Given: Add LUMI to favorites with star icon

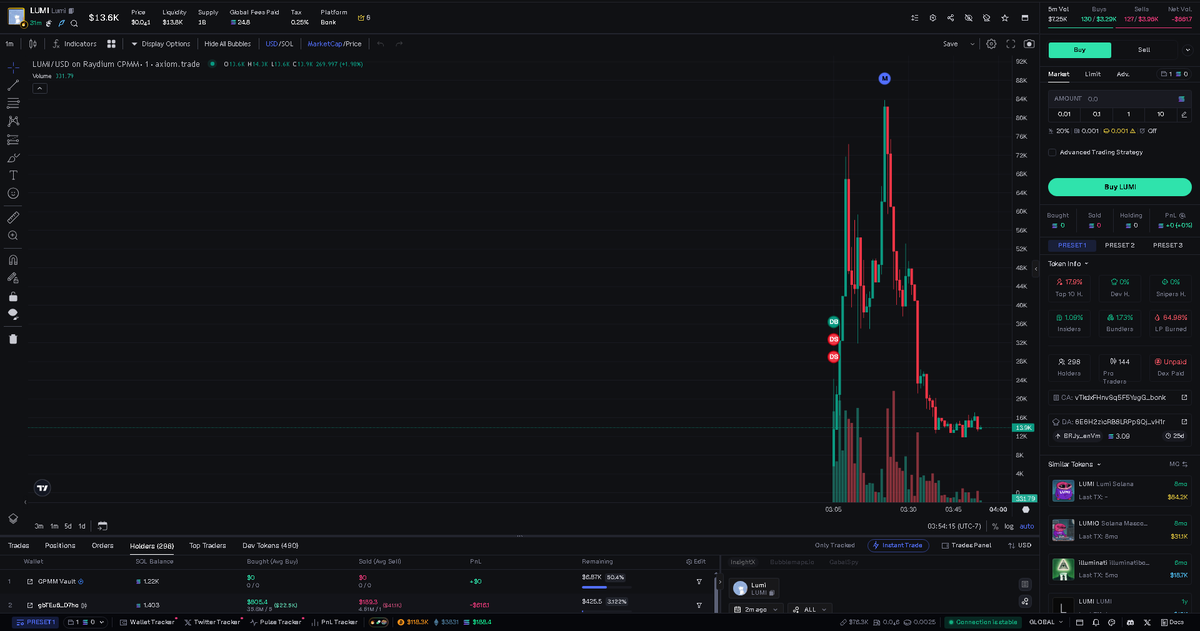Looking at the screenshot, I should click(x=1005, y=17).
